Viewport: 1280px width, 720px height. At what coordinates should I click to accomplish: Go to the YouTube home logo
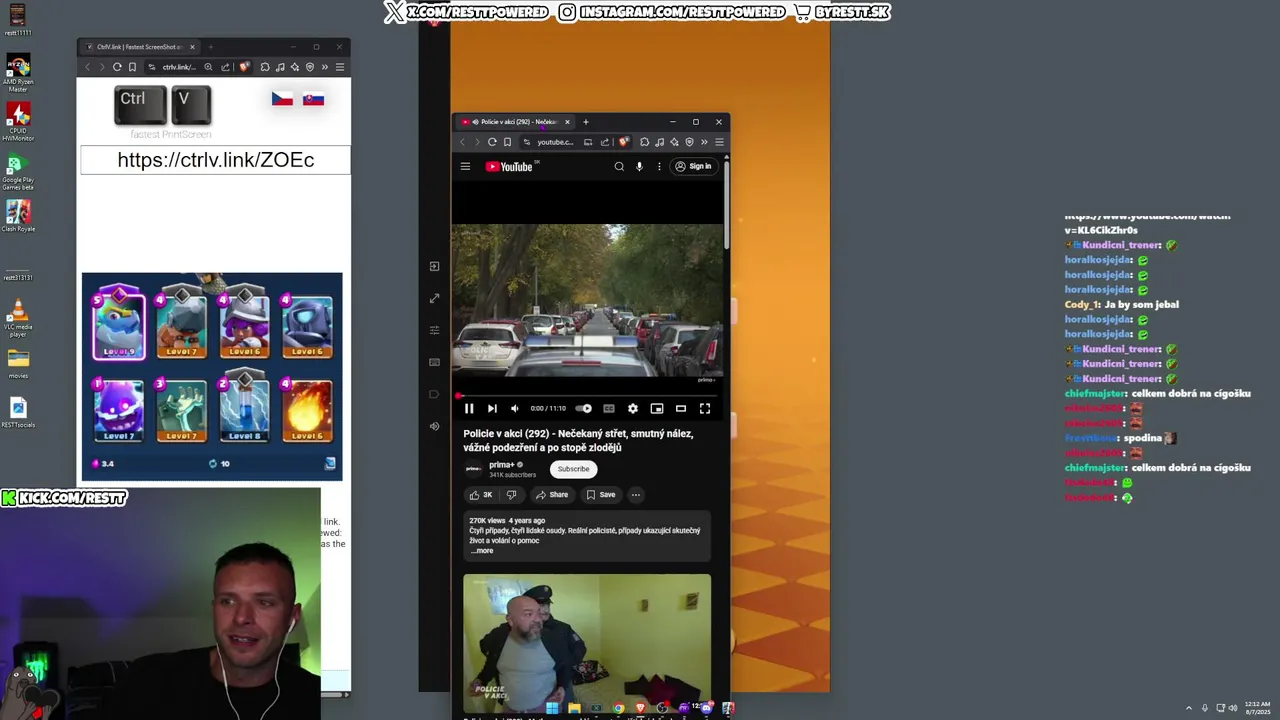coord(509,167)
